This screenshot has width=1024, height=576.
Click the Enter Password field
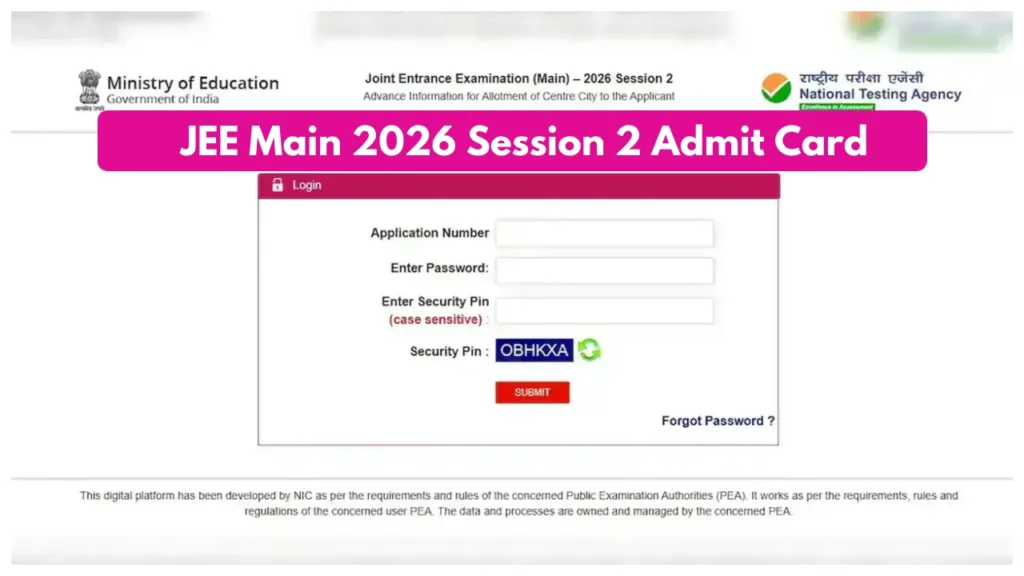[604, 270]
